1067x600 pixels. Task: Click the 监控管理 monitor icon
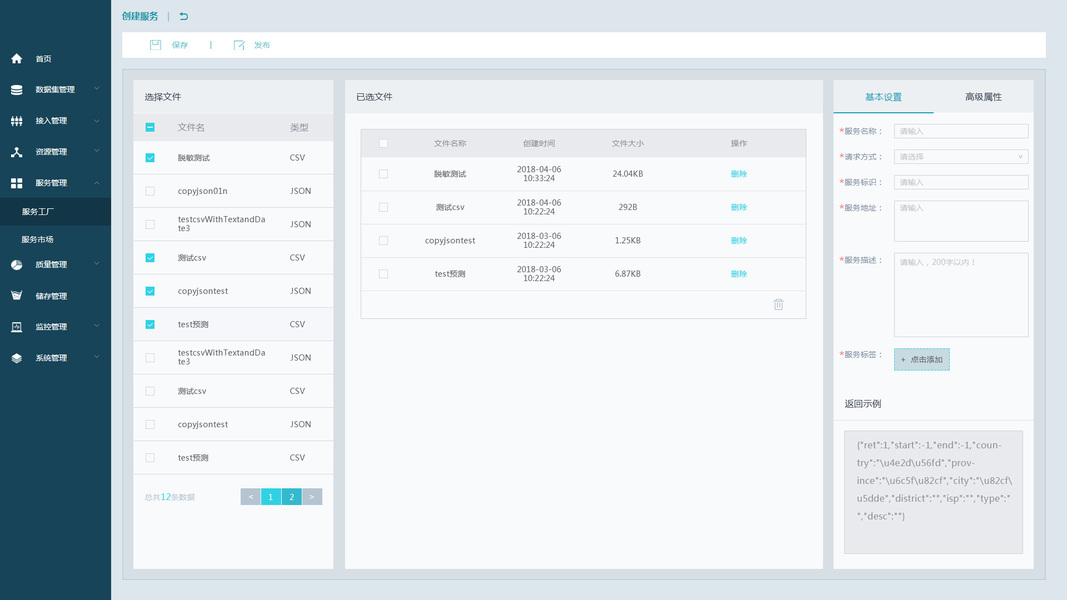[x=16, y=327]
